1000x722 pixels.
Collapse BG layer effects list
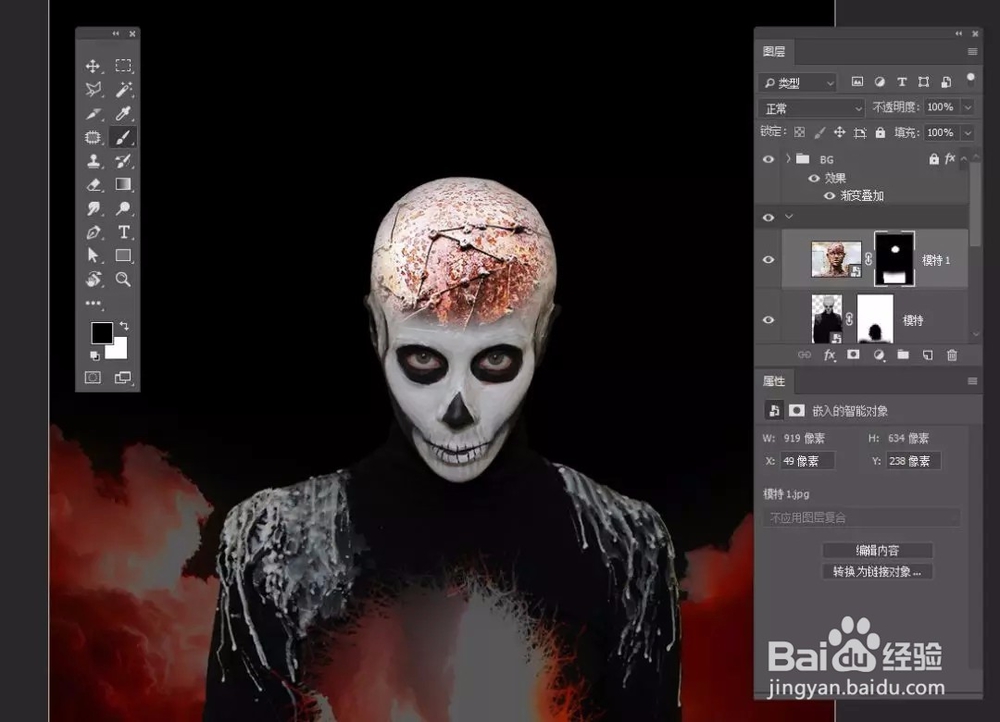964,158
